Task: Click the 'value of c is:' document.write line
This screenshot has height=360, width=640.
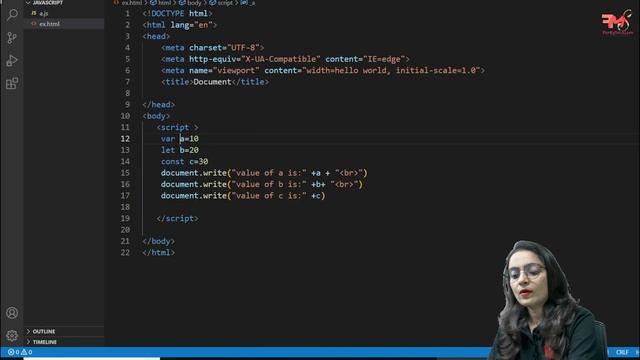Action: (243, 196)
